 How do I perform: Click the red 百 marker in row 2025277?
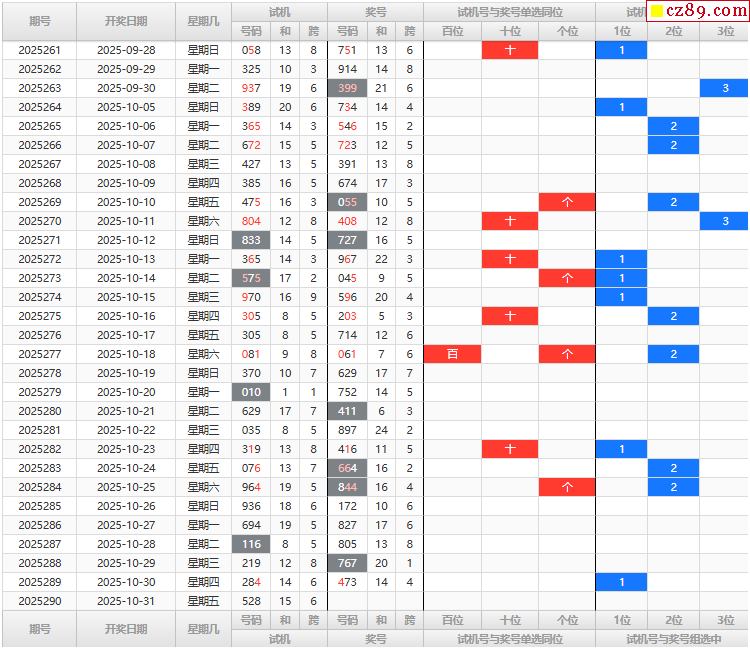coord(452,354)
